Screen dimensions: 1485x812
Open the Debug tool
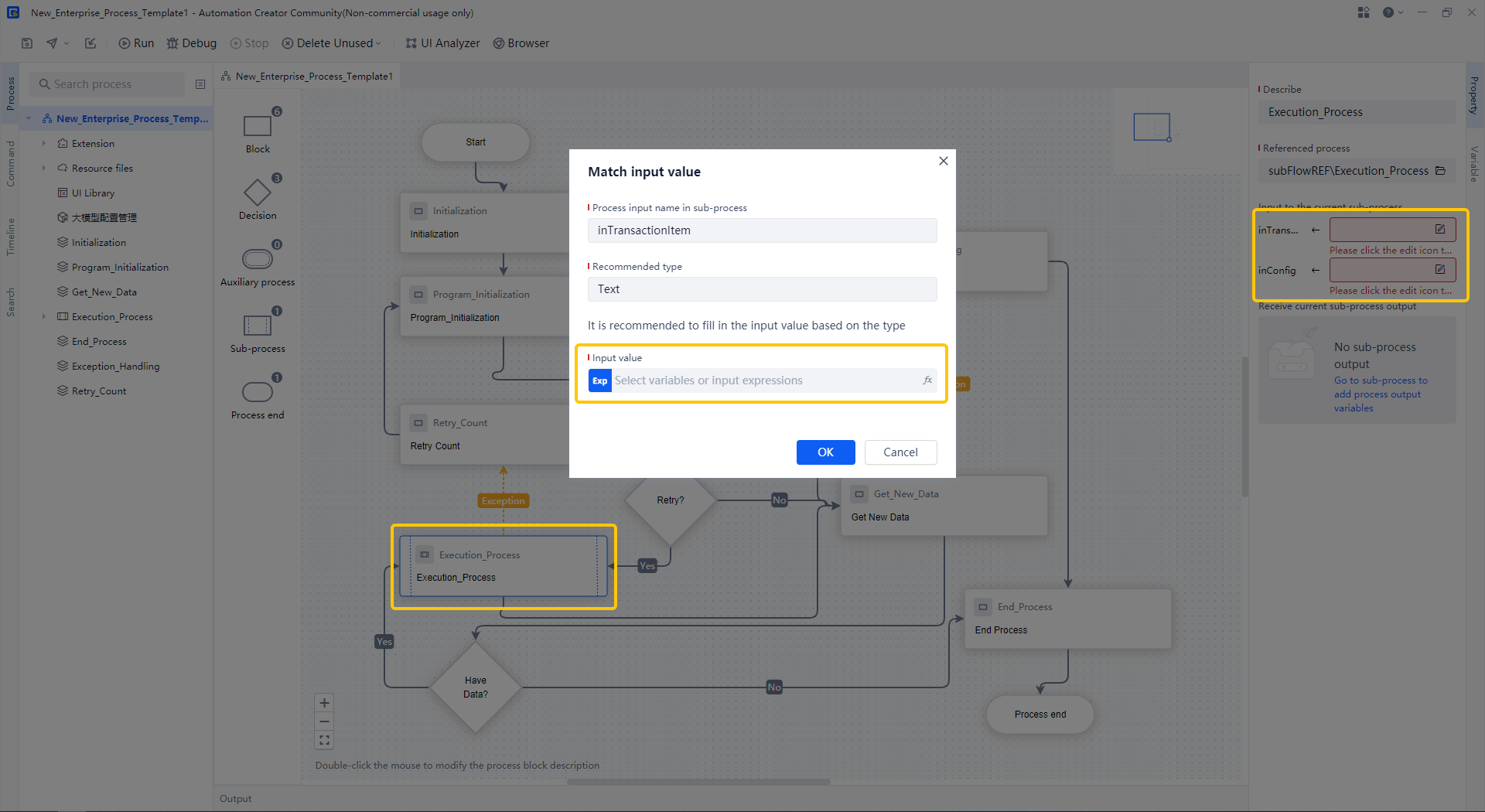pyautogui.click(x=191, y=43)
